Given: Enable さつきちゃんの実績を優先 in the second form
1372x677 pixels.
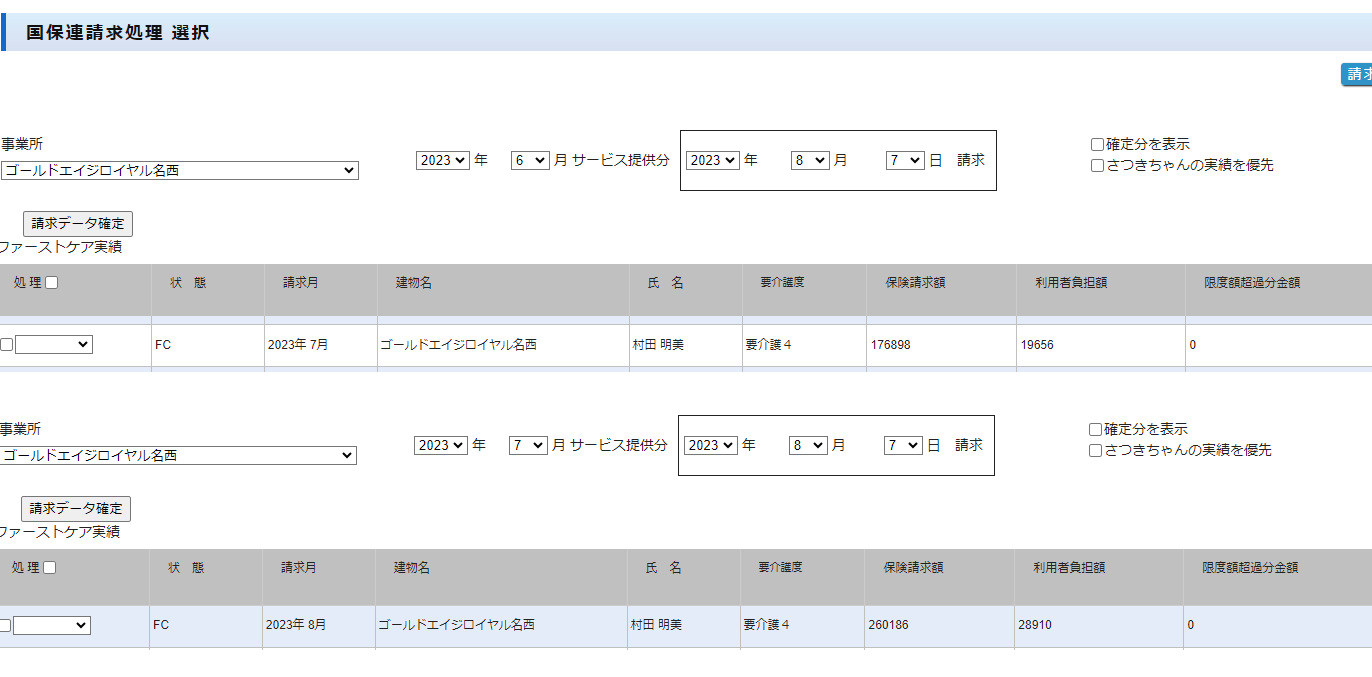Looking at the screenshot, I should tap(1095, 451).
